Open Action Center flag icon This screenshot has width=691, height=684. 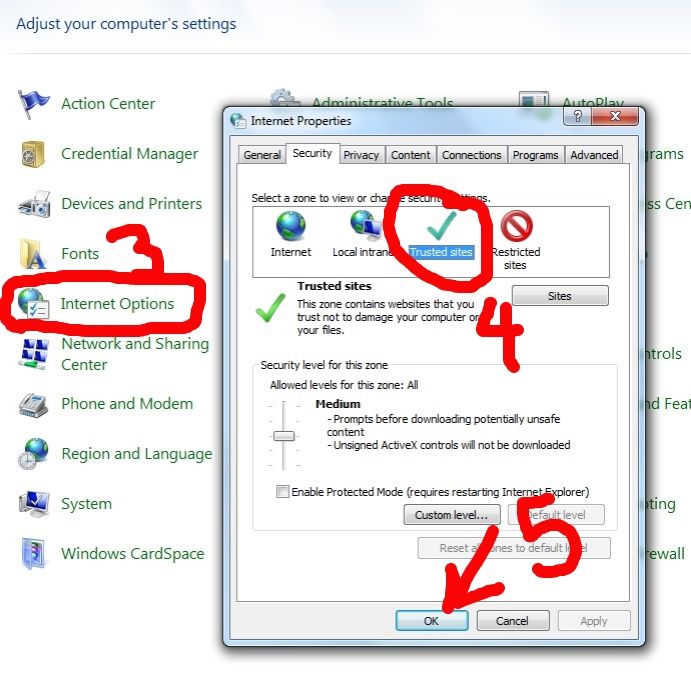pos(33,104)
